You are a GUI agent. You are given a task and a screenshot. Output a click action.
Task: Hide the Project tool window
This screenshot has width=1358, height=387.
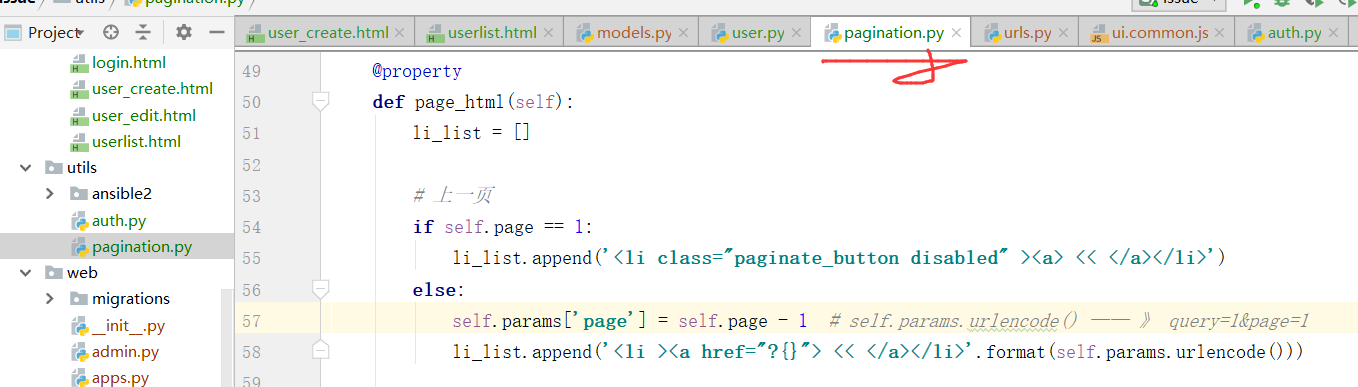pyautogui.click(x=216, y=32)
